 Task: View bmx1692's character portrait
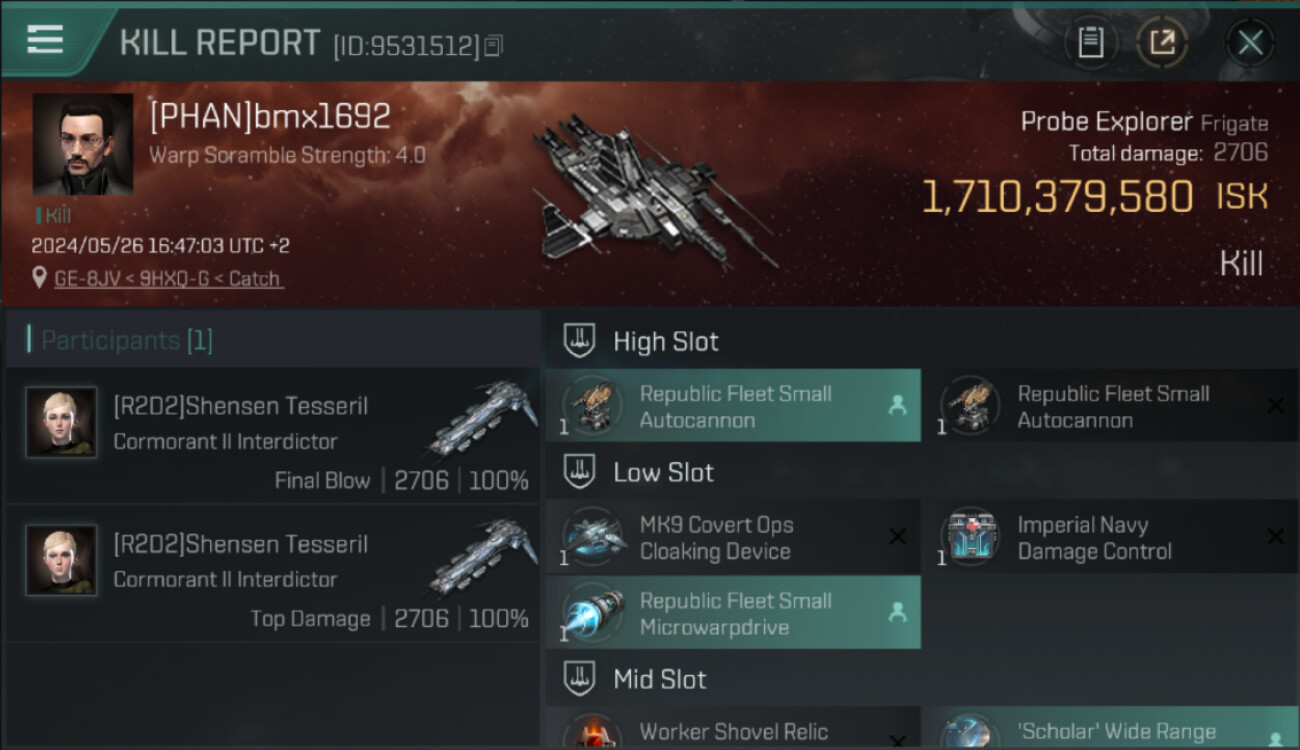82,144
